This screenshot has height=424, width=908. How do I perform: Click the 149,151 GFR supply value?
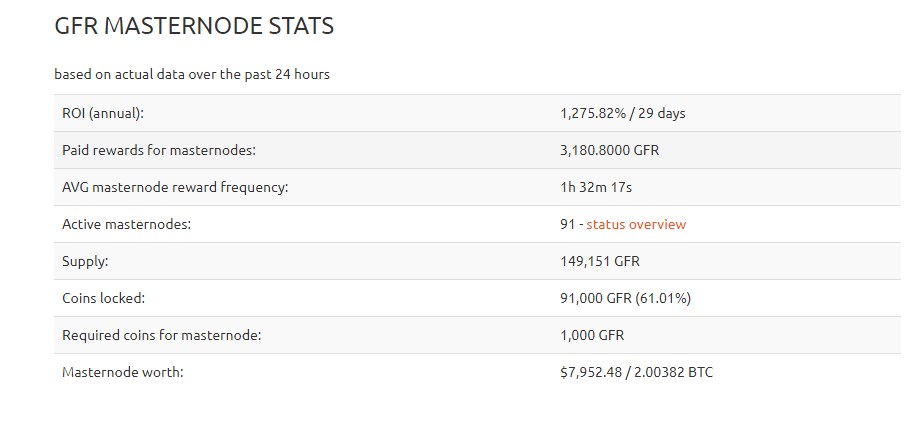[599, 261]
